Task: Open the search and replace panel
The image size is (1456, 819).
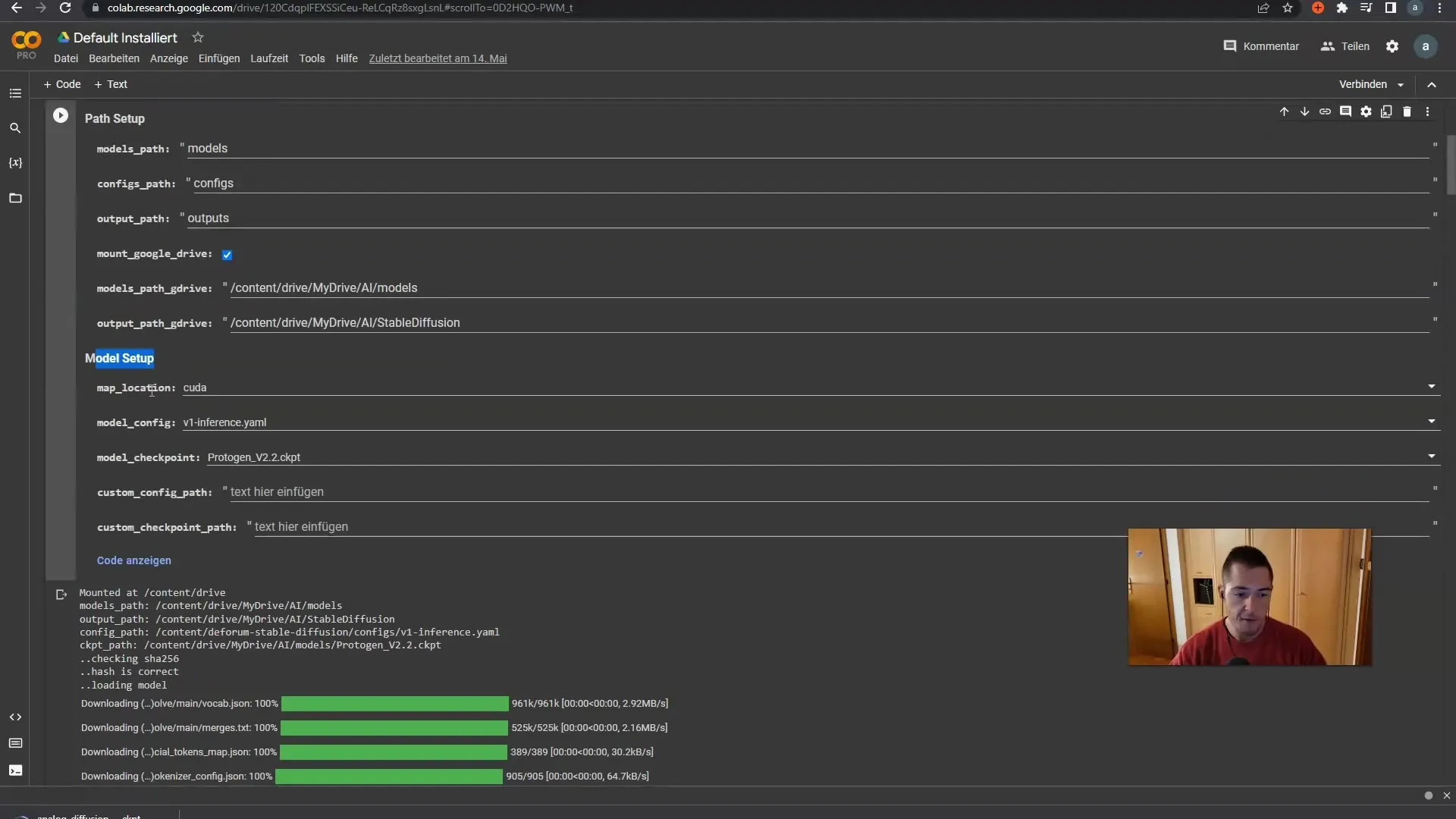Action: coord(15,128)
